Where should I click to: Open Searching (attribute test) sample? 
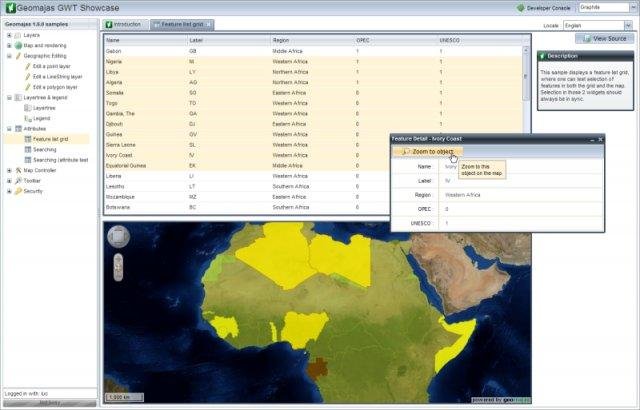pyautogui.click(x=60, y=160)
